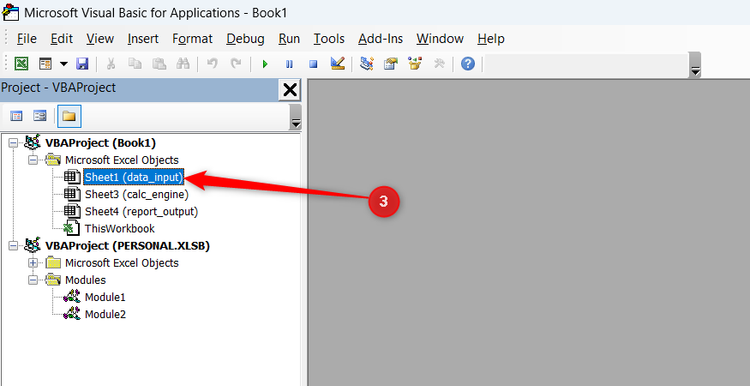Viewport: 750px width, 386px height.
Task: Click the Toolbox wrench-hammer icon
Action: tap(439, 64)
